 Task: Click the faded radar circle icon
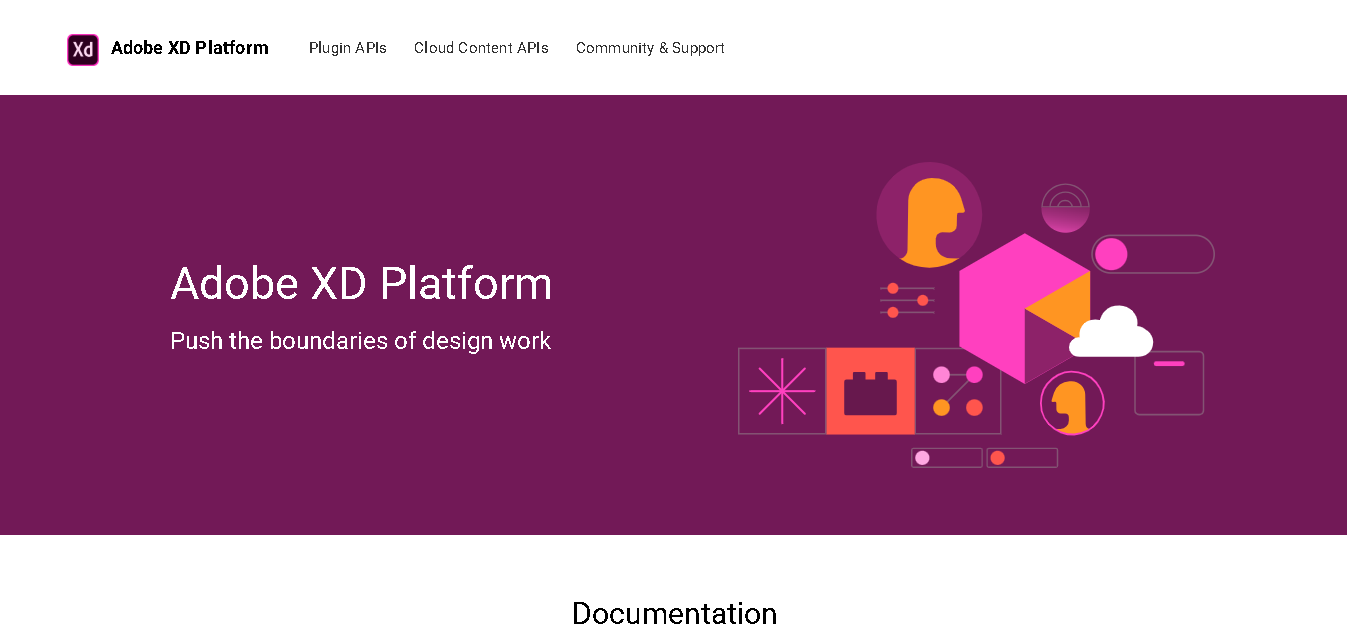[1065, 206]
